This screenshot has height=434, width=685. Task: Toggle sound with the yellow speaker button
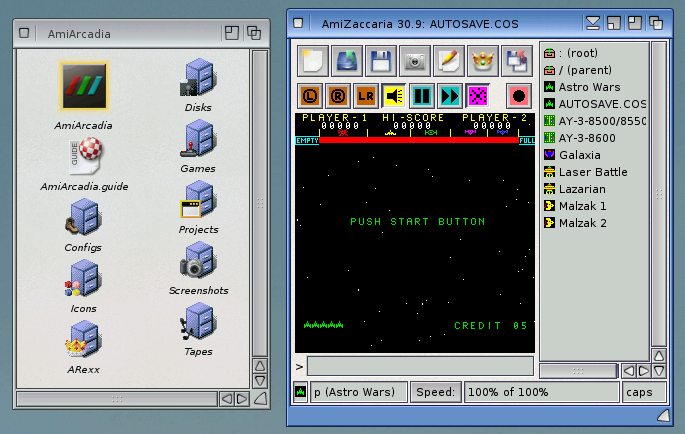[x=393, y=96]
